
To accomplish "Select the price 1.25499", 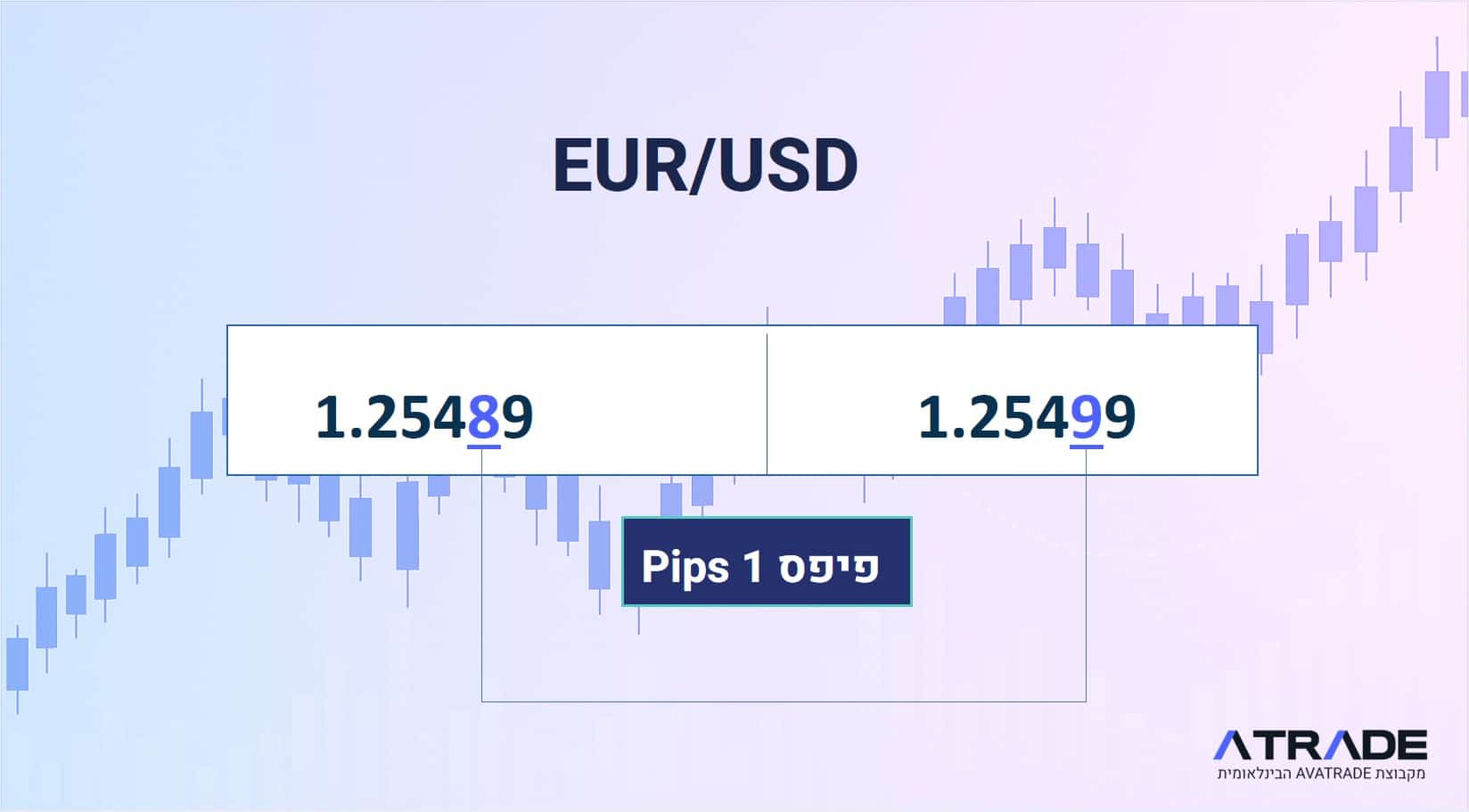I will [x=1027, y=417].
